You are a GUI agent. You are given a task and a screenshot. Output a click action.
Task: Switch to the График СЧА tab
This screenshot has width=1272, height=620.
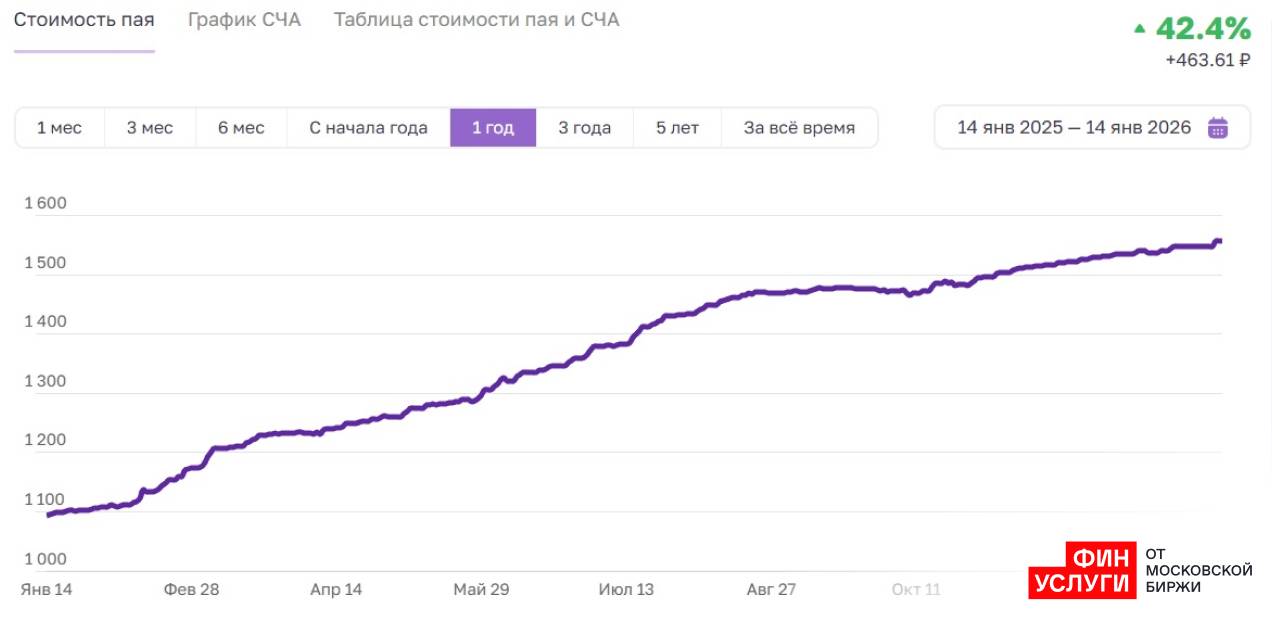point(244,20)
